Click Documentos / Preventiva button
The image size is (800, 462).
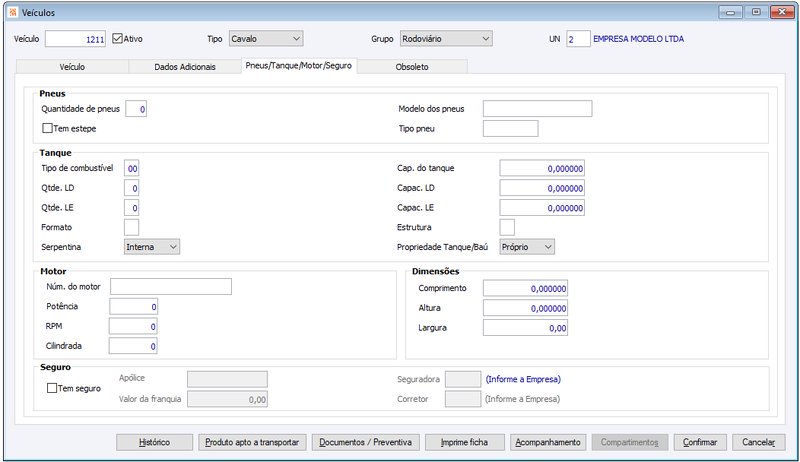tap(365, 442)
